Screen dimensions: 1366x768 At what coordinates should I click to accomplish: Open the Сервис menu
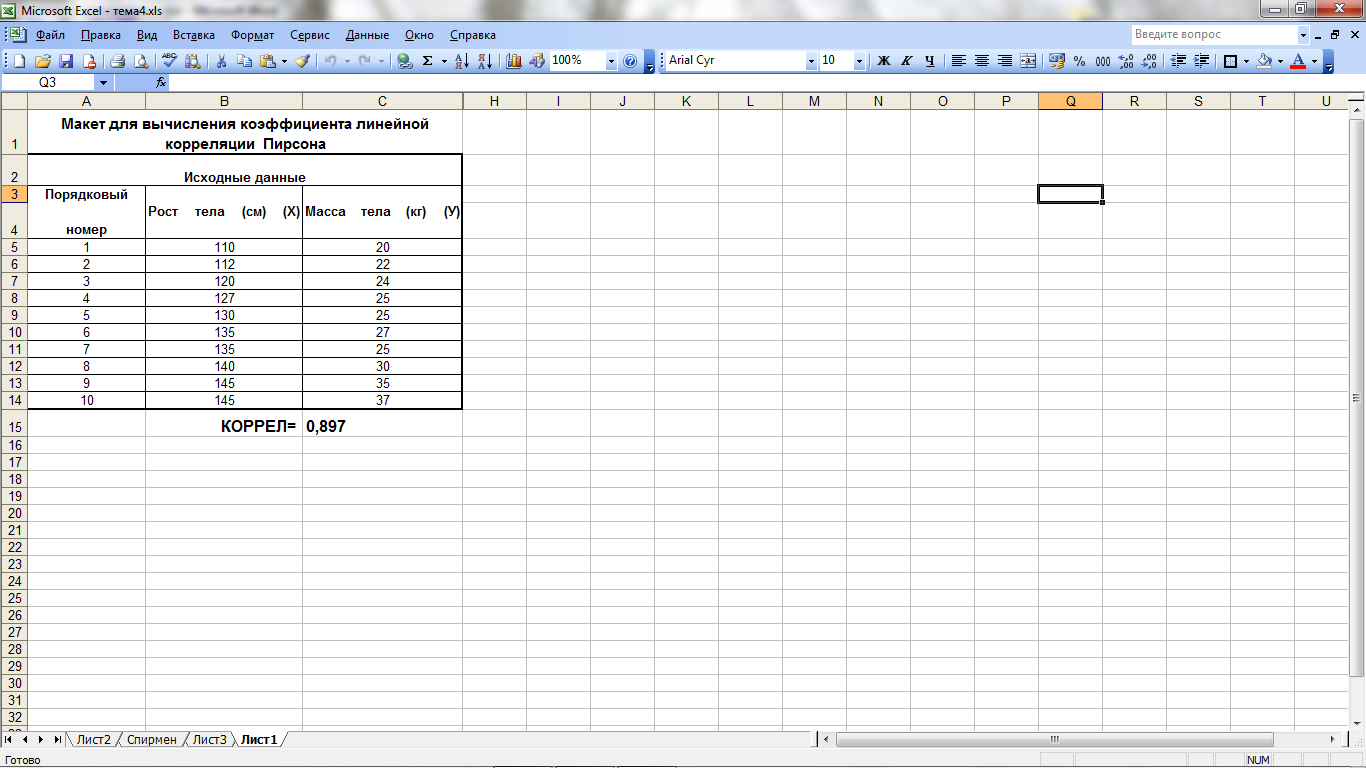(x=310, y=35)
